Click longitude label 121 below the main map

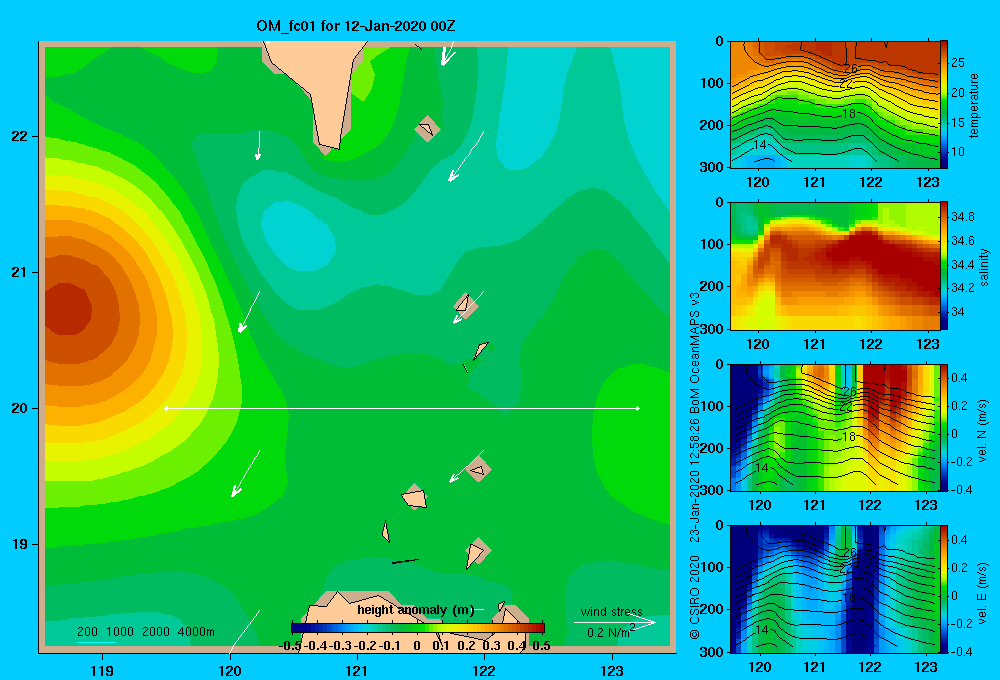click(357, 670)
